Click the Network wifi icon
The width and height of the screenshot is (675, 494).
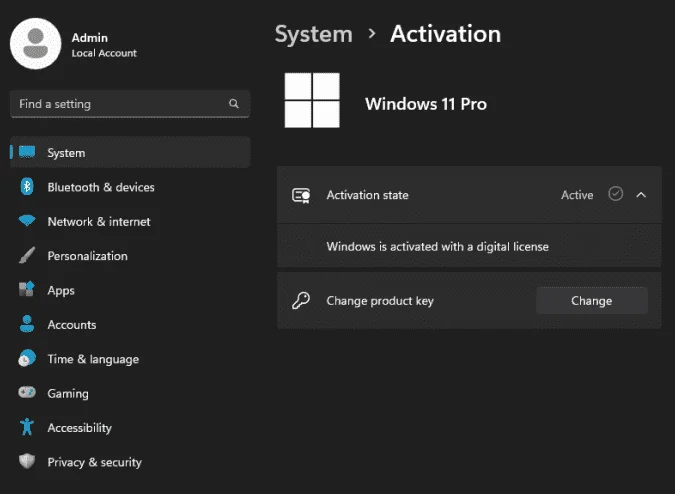click(27, 221)
